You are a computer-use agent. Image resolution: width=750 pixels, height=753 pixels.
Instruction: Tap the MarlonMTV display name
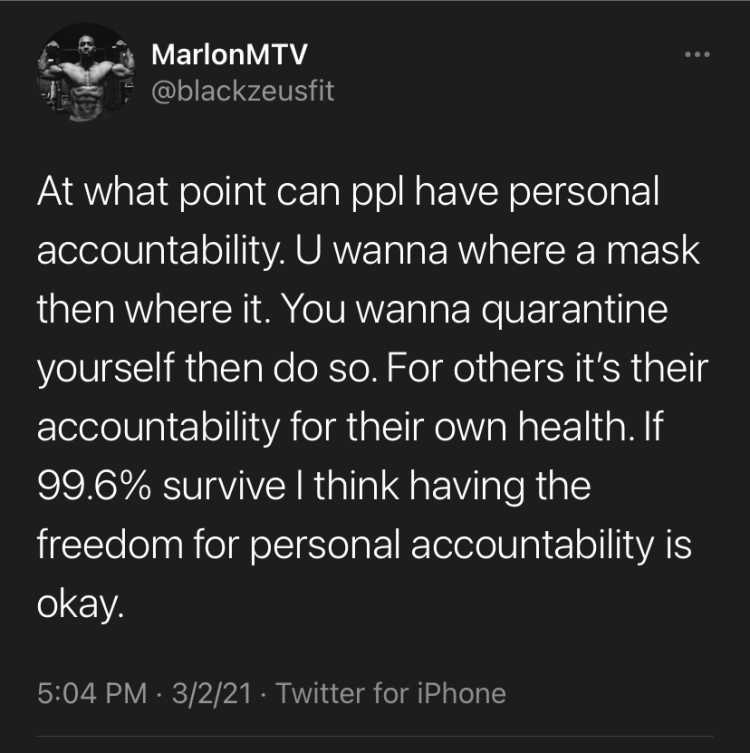(x=229, y=54)
